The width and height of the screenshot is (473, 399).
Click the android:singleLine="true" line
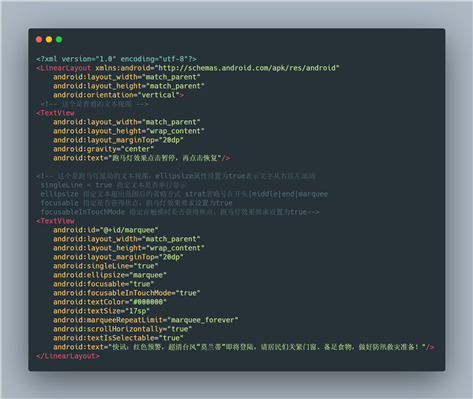(x=106, y=266)
